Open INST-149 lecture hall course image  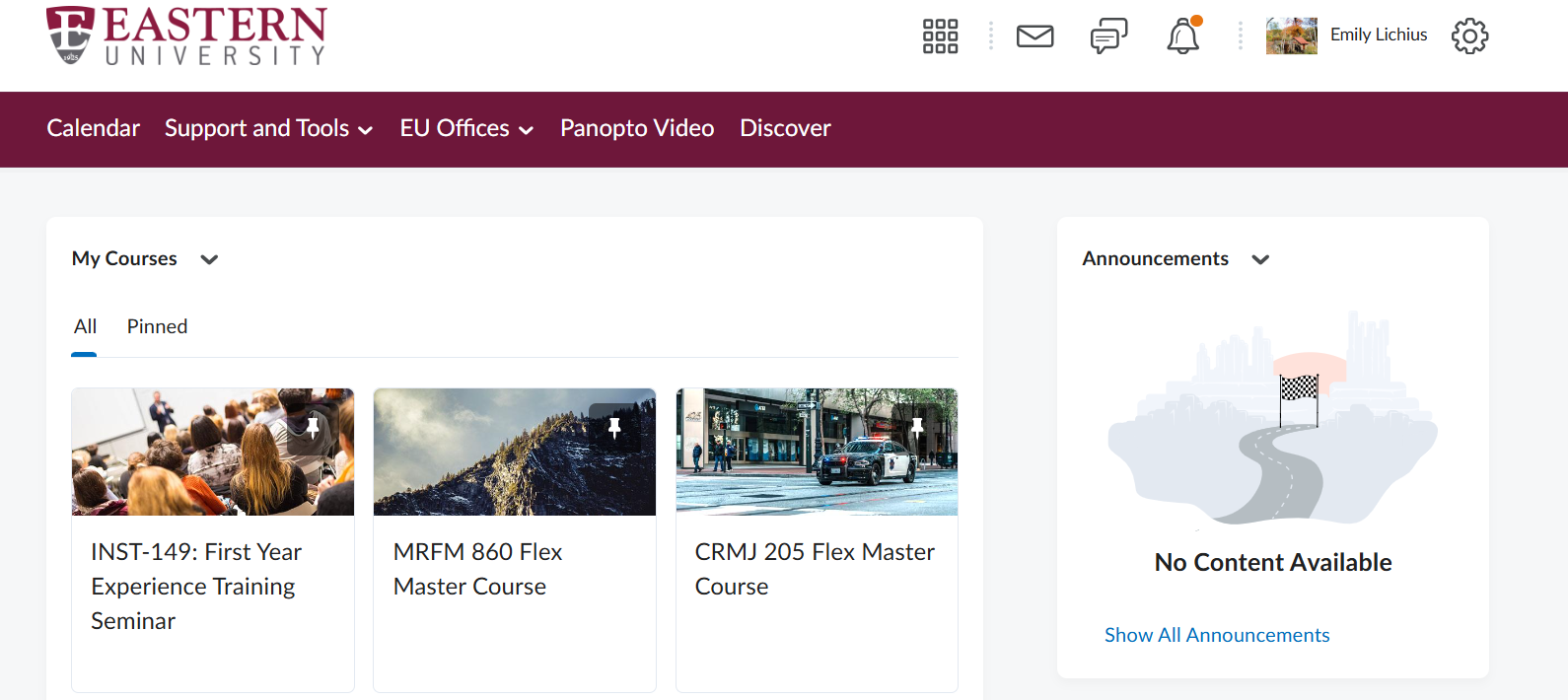pos(213,452)
